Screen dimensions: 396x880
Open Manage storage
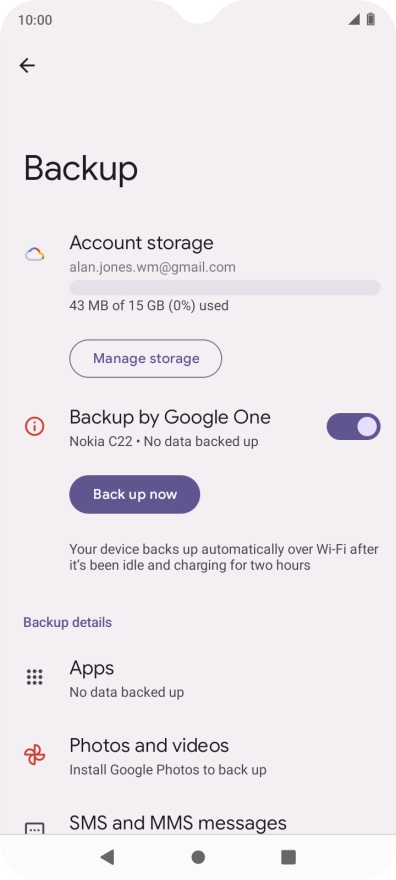146,359
